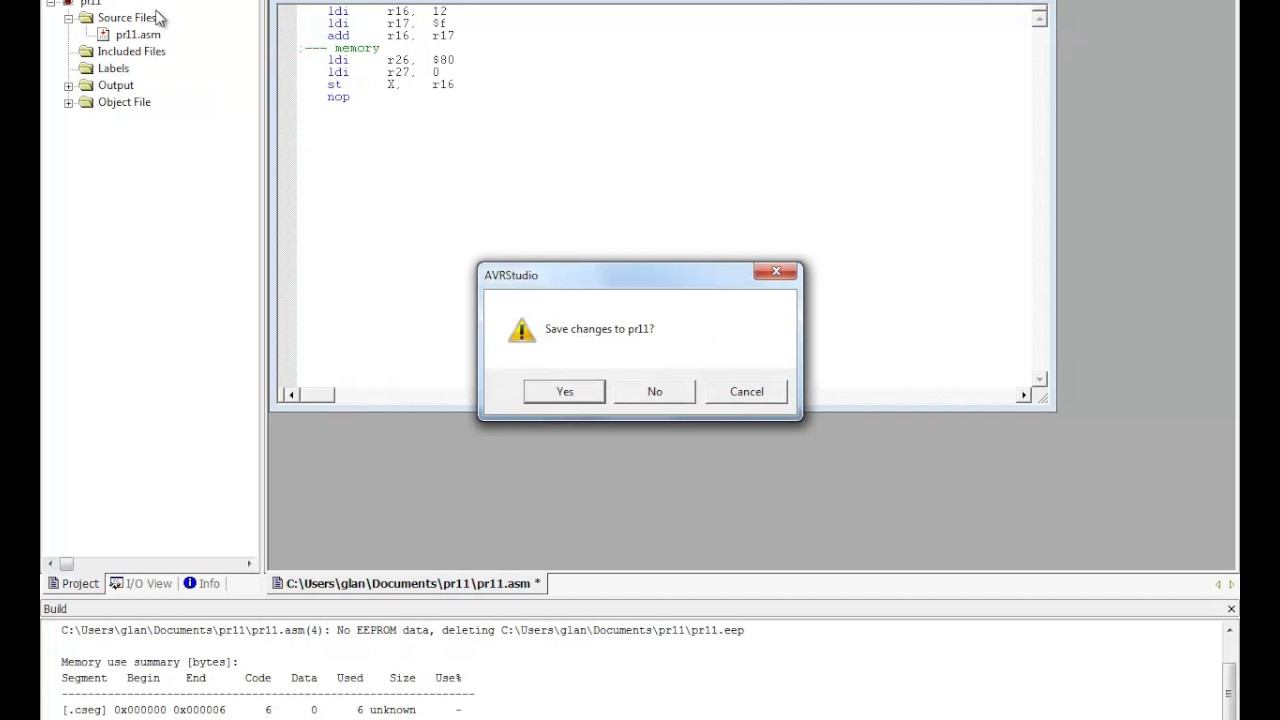Click the 'nop' instruction line in editor
This screenshot has height=720, width=1280.
click(338, 97)
